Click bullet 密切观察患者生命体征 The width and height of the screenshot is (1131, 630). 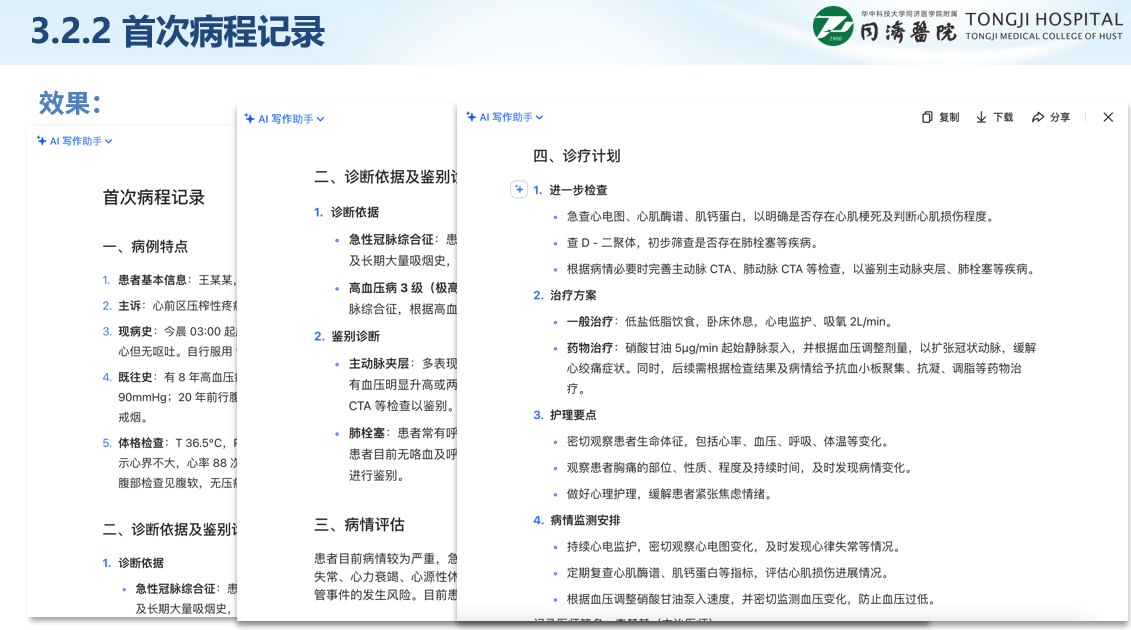[729, 442]
